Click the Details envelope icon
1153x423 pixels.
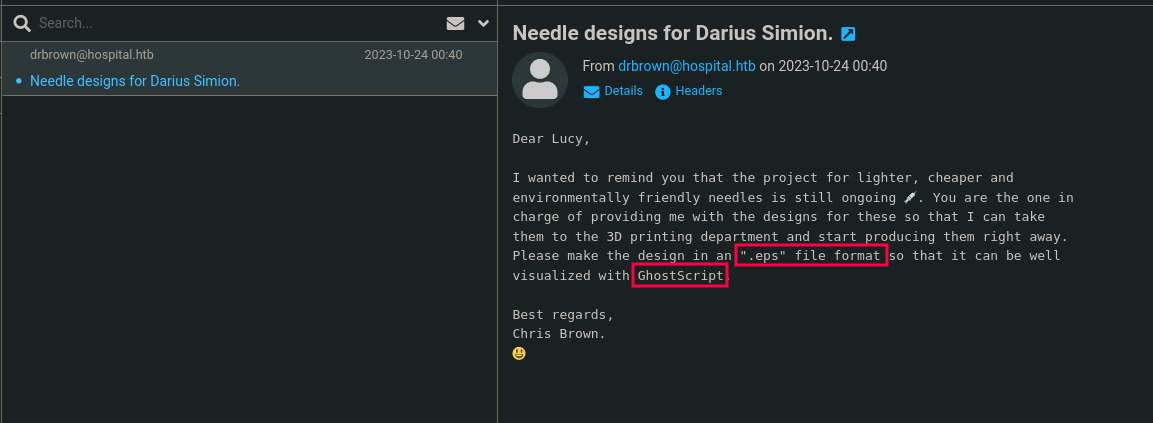click(591, 92)
